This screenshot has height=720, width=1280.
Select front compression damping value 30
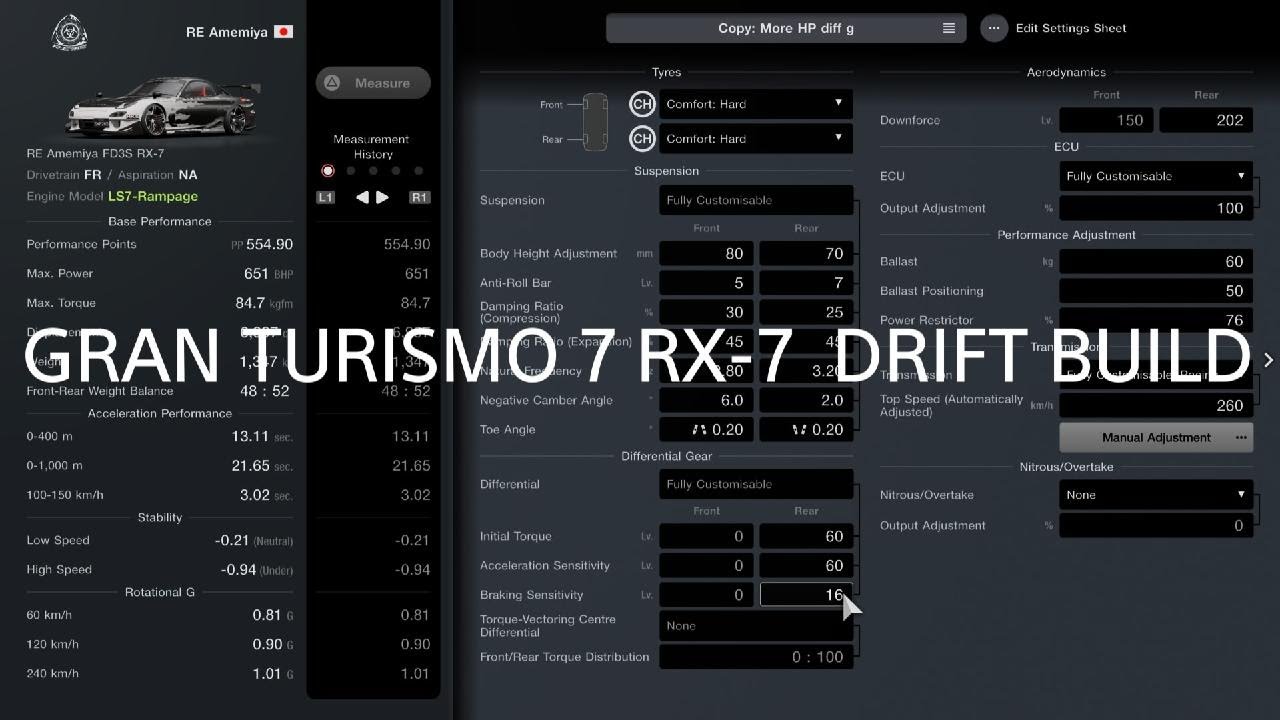pos(707,312)
